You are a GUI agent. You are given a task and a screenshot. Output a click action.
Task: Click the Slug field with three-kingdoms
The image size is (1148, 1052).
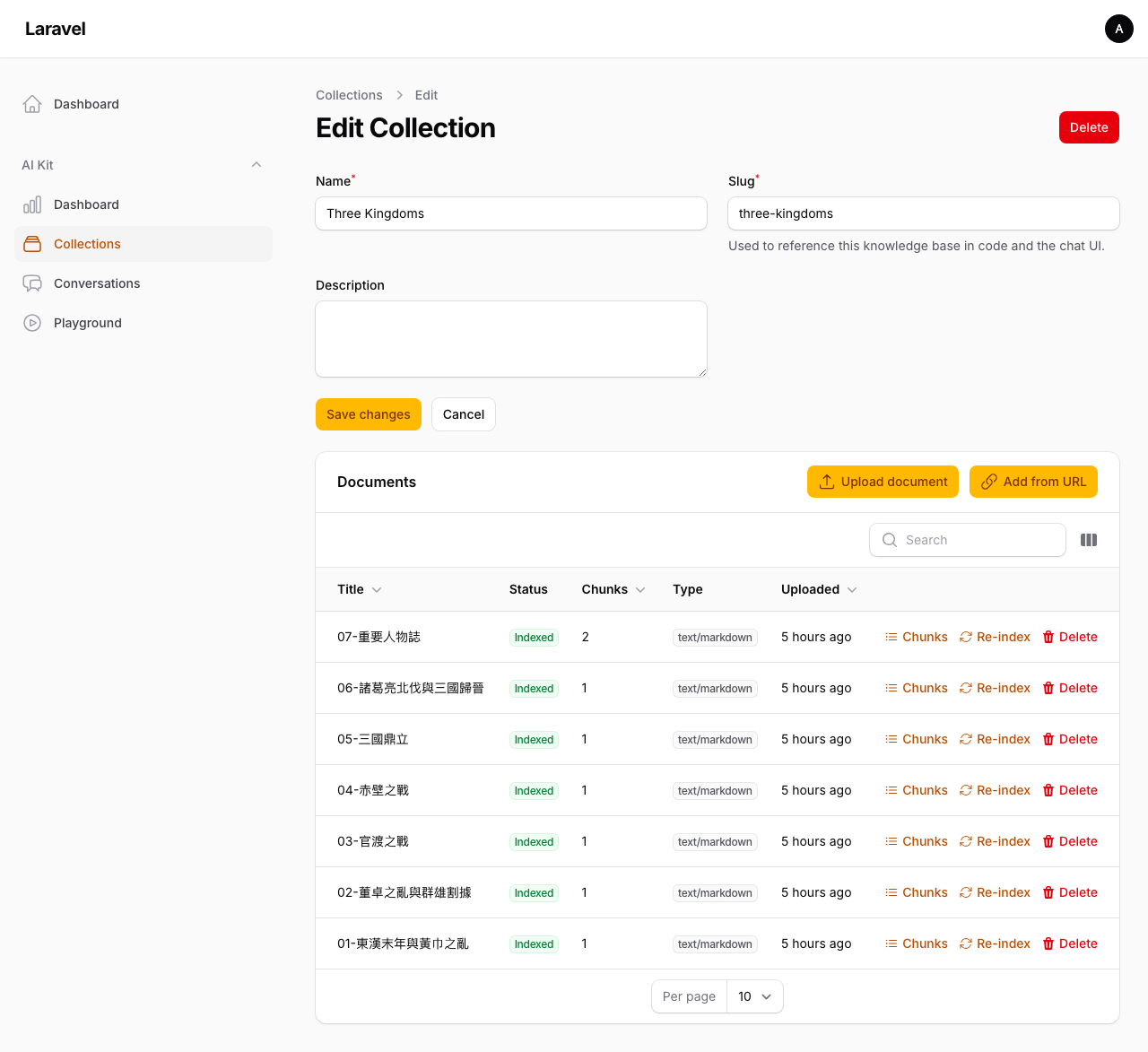924,213
